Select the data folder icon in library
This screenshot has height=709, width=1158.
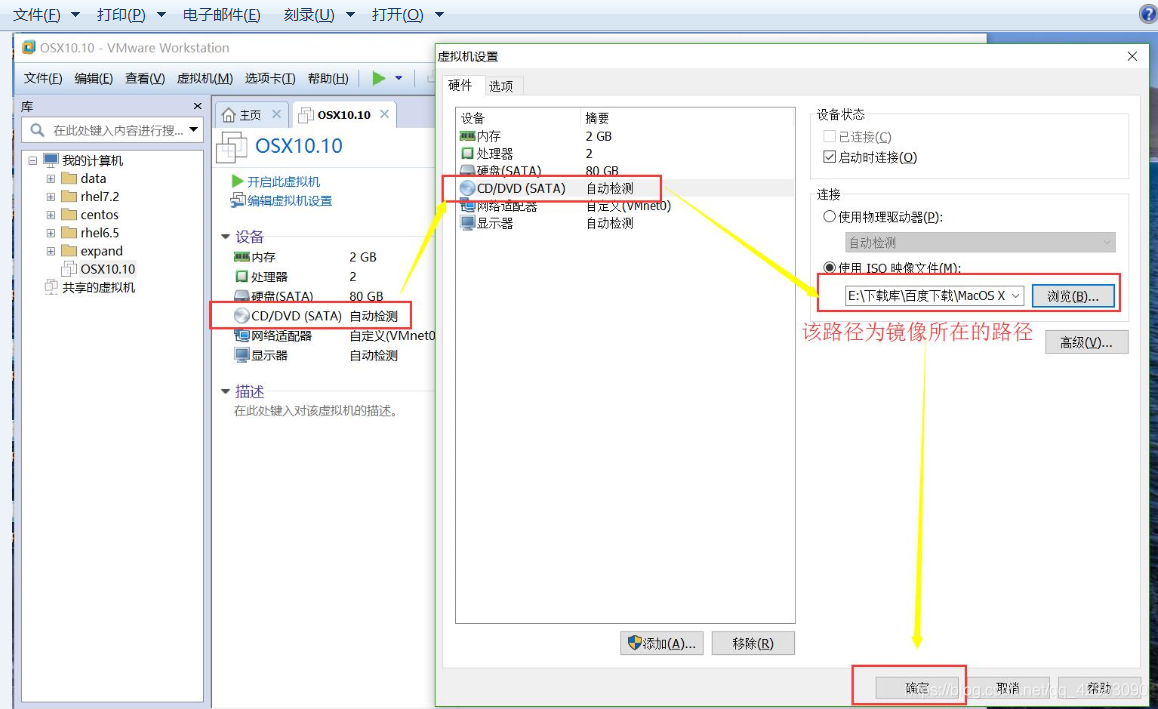pos(69,178)
